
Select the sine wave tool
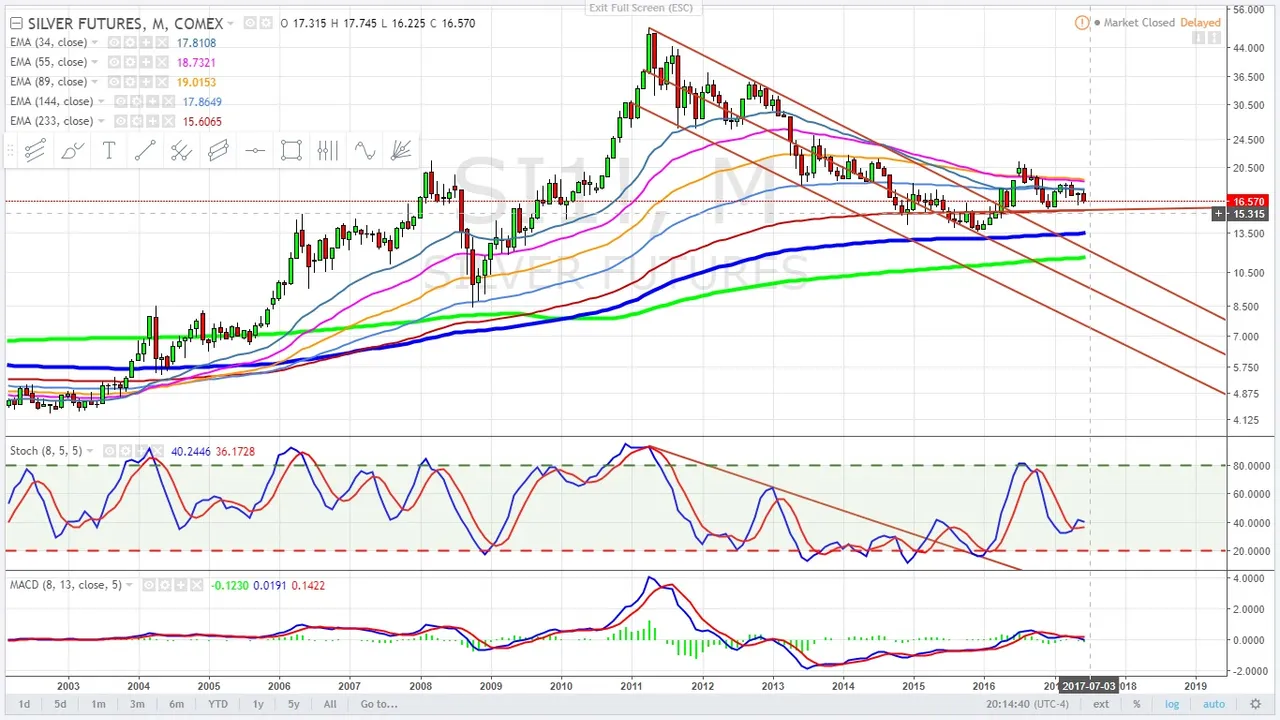coord(364,151)
